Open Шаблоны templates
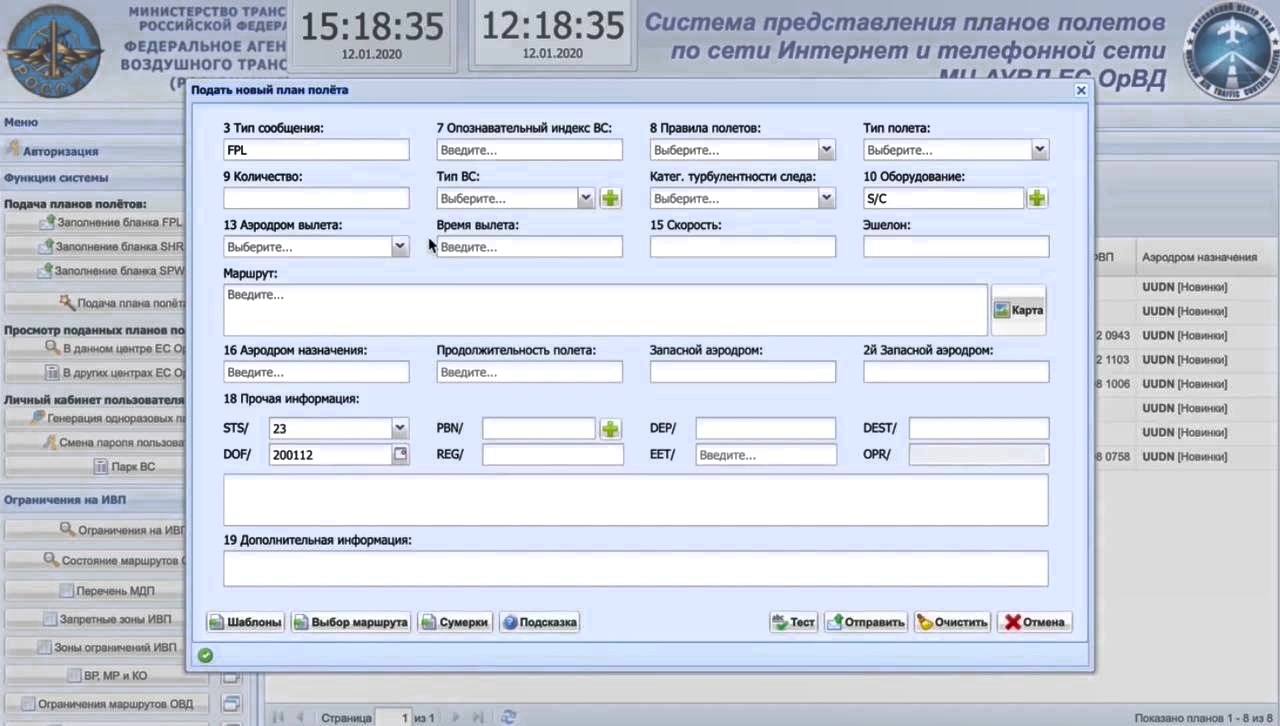1280x726 pixels. [x=245, y=622]
